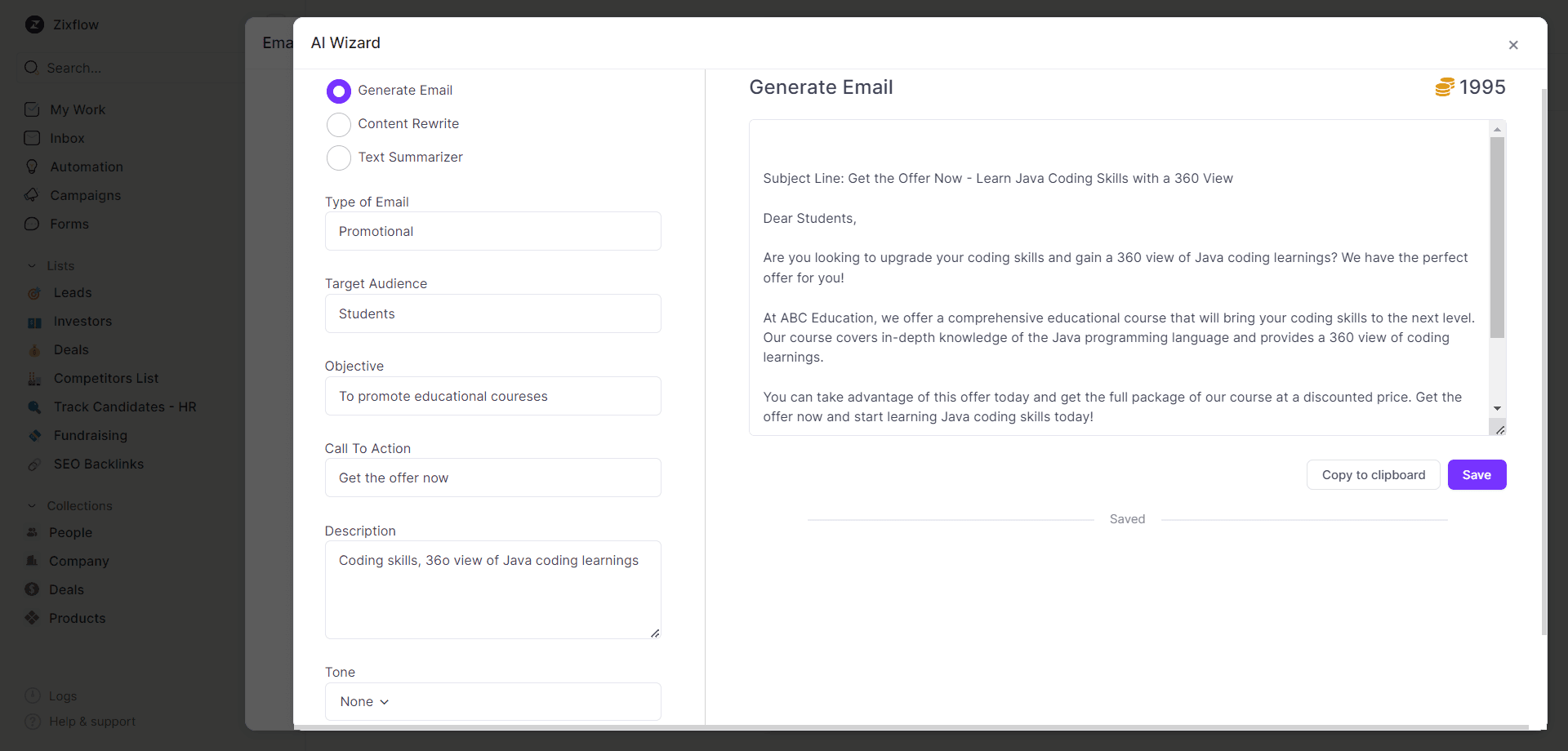Select the SEO Backlinks list
Image resolution: width=1568 pixels, height=751 pixels.
(x=98, y=464)
